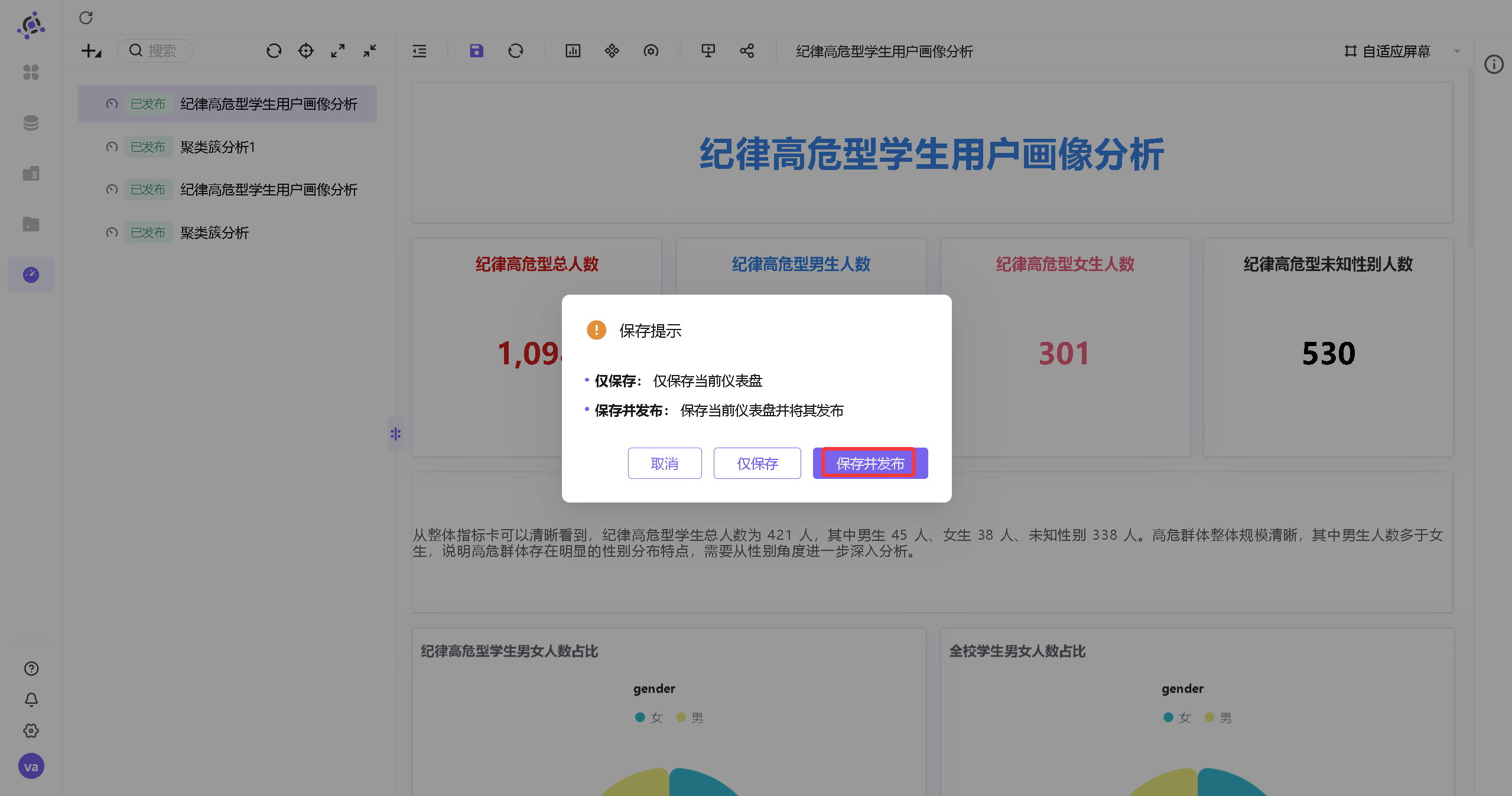Click the summary paragraph starting 从整体指标卡可以清晰看到
The width and height of the screenshot is (1512, 796).
(928, 543)
